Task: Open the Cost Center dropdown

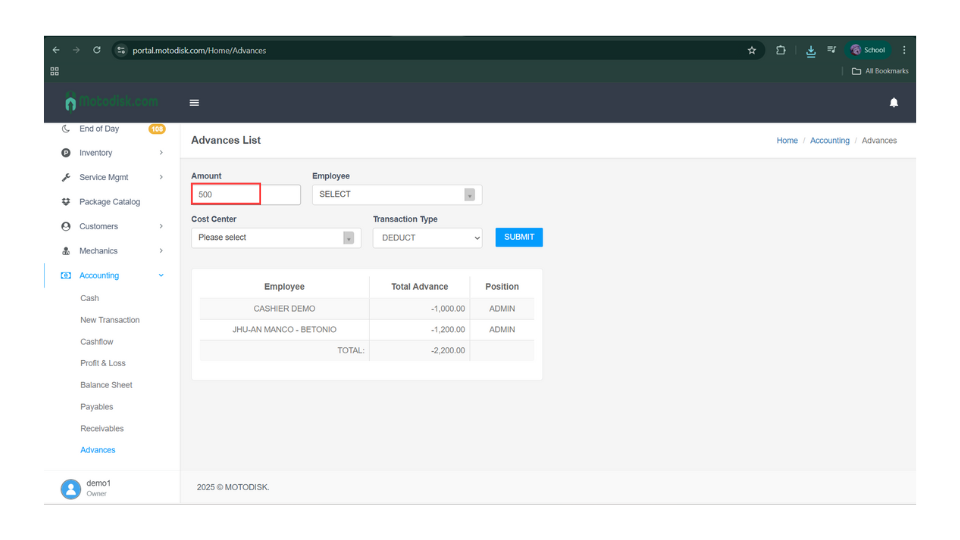Action: 276,238
